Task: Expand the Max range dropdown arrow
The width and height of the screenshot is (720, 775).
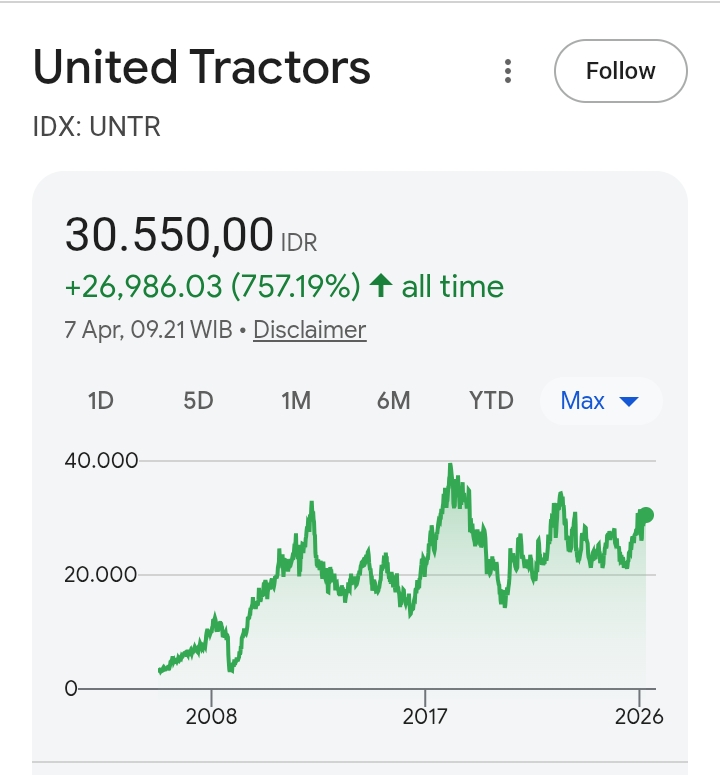Action: click(629, 402)
